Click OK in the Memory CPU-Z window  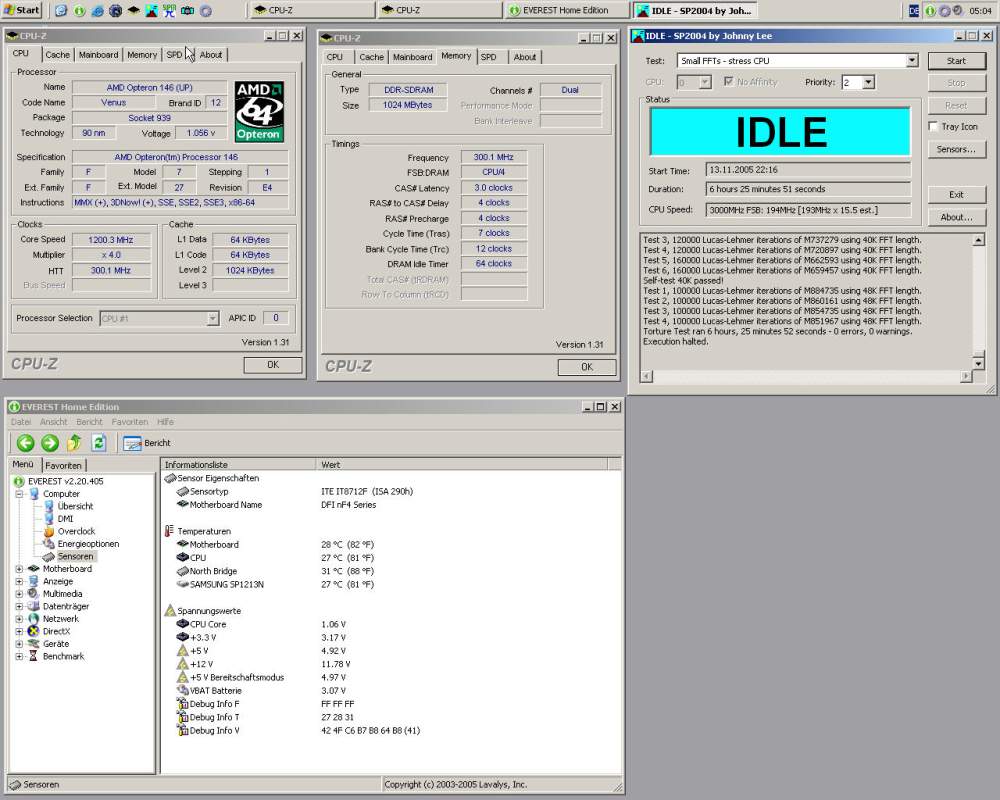pyautogui.click(x=587, y=367)
